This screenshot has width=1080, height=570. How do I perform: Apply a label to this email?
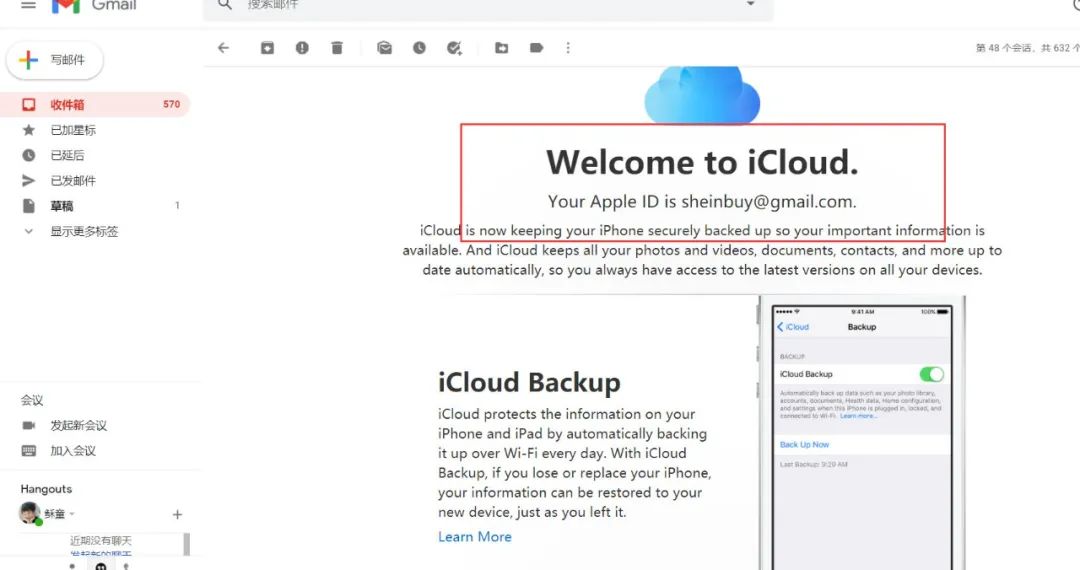tap(537, 48)
